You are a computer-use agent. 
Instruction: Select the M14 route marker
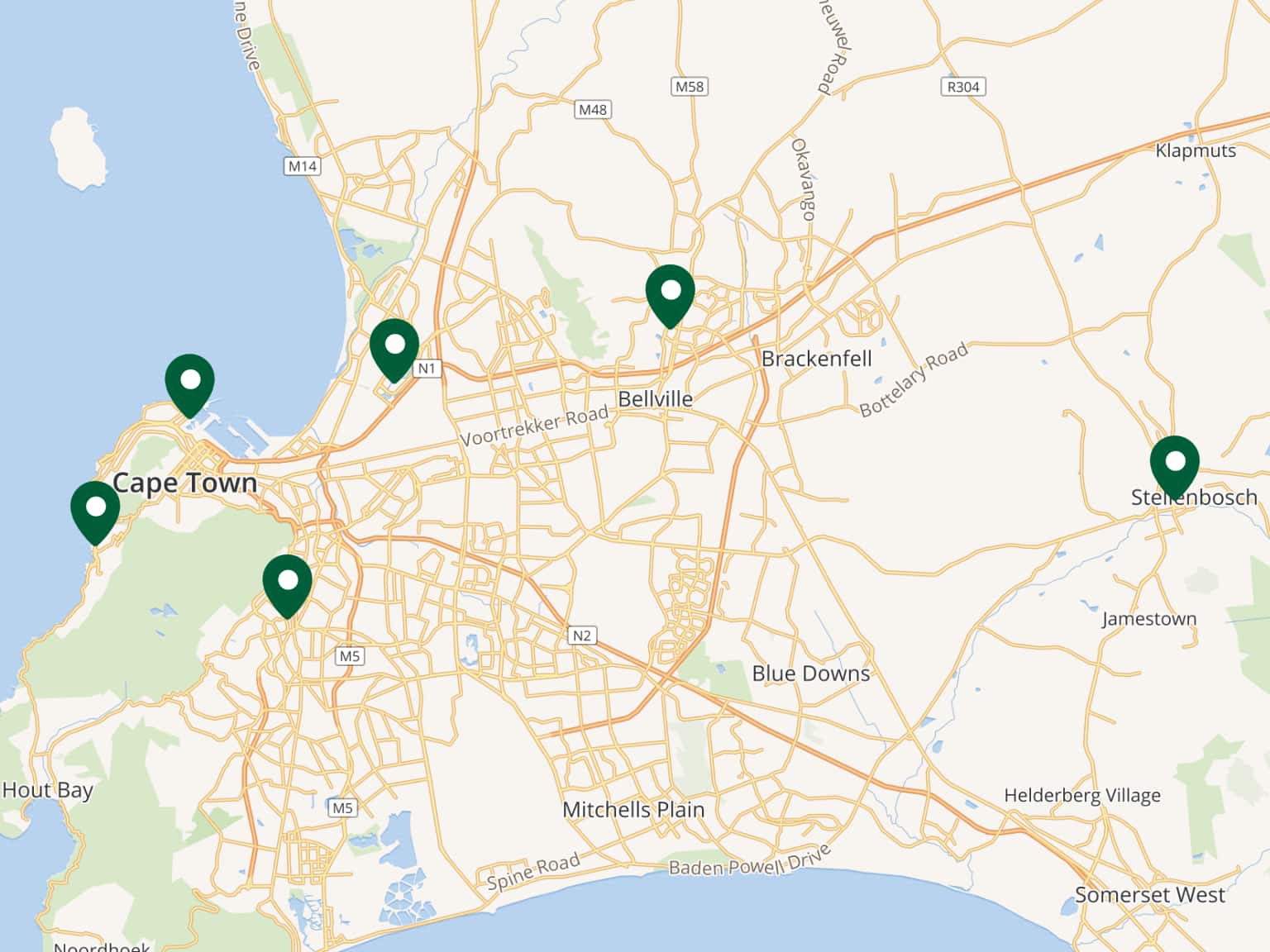point(302,166)
